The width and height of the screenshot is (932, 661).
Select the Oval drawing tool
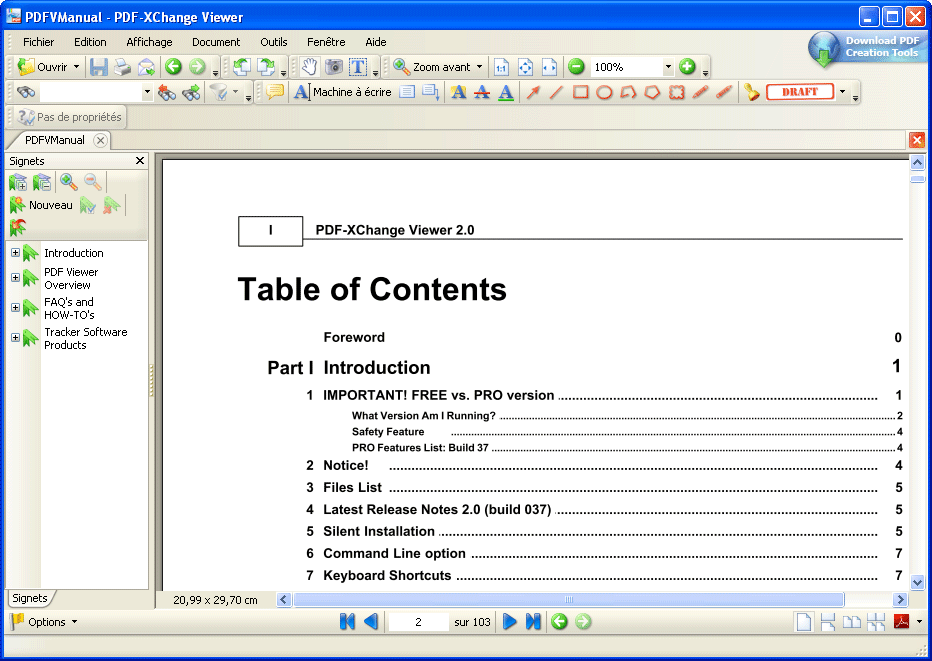tap(604, 92)
